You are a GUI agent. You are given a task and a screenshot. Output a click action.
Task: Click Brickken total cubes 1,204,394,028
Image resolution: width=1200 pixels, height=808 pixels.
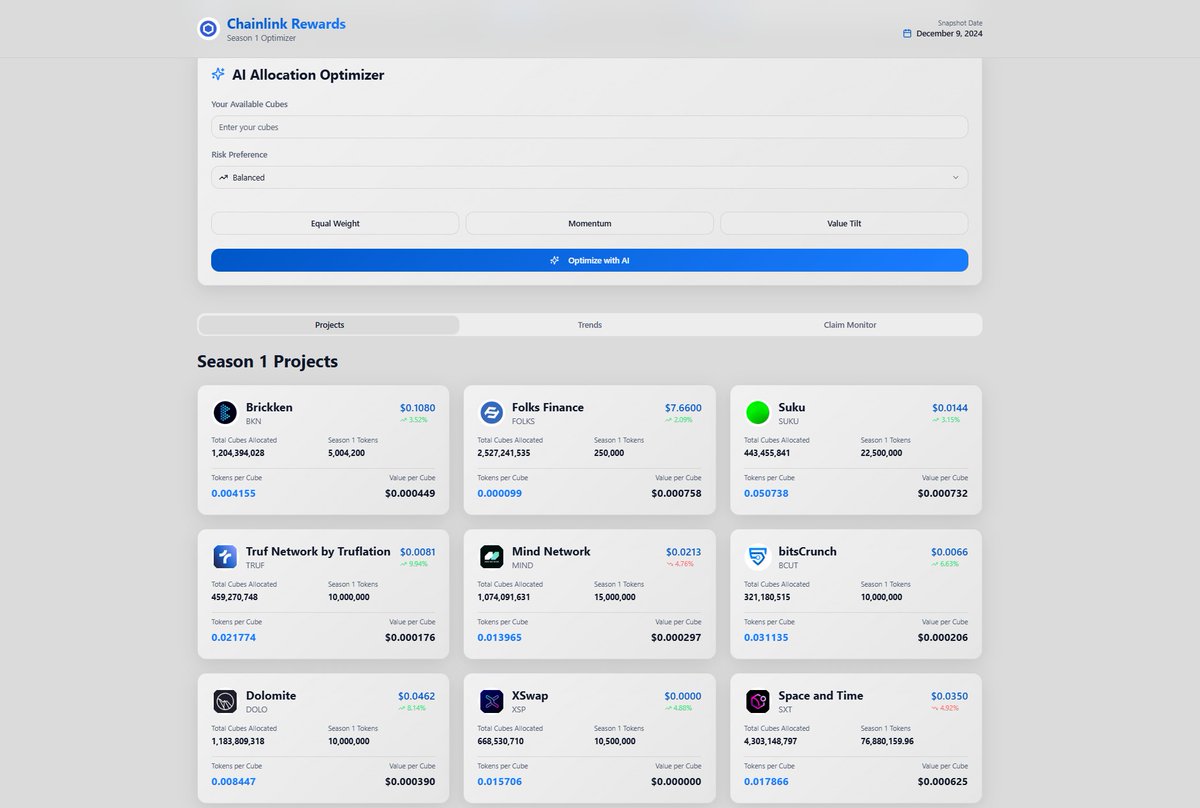pos(238,453)
